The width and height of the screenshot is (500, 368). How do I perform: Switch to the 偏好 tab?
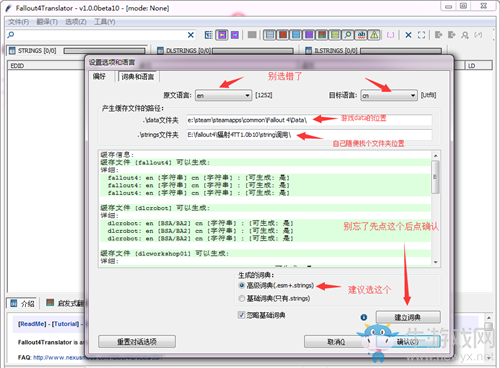[x=99, y=77]
